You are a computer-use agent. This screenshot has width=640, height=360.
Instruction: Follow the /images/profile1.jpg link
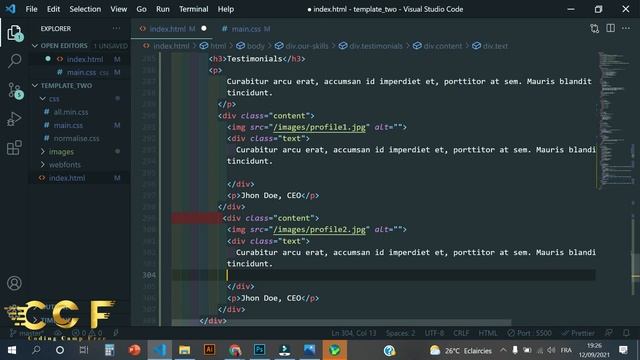(x=320, y=127)
